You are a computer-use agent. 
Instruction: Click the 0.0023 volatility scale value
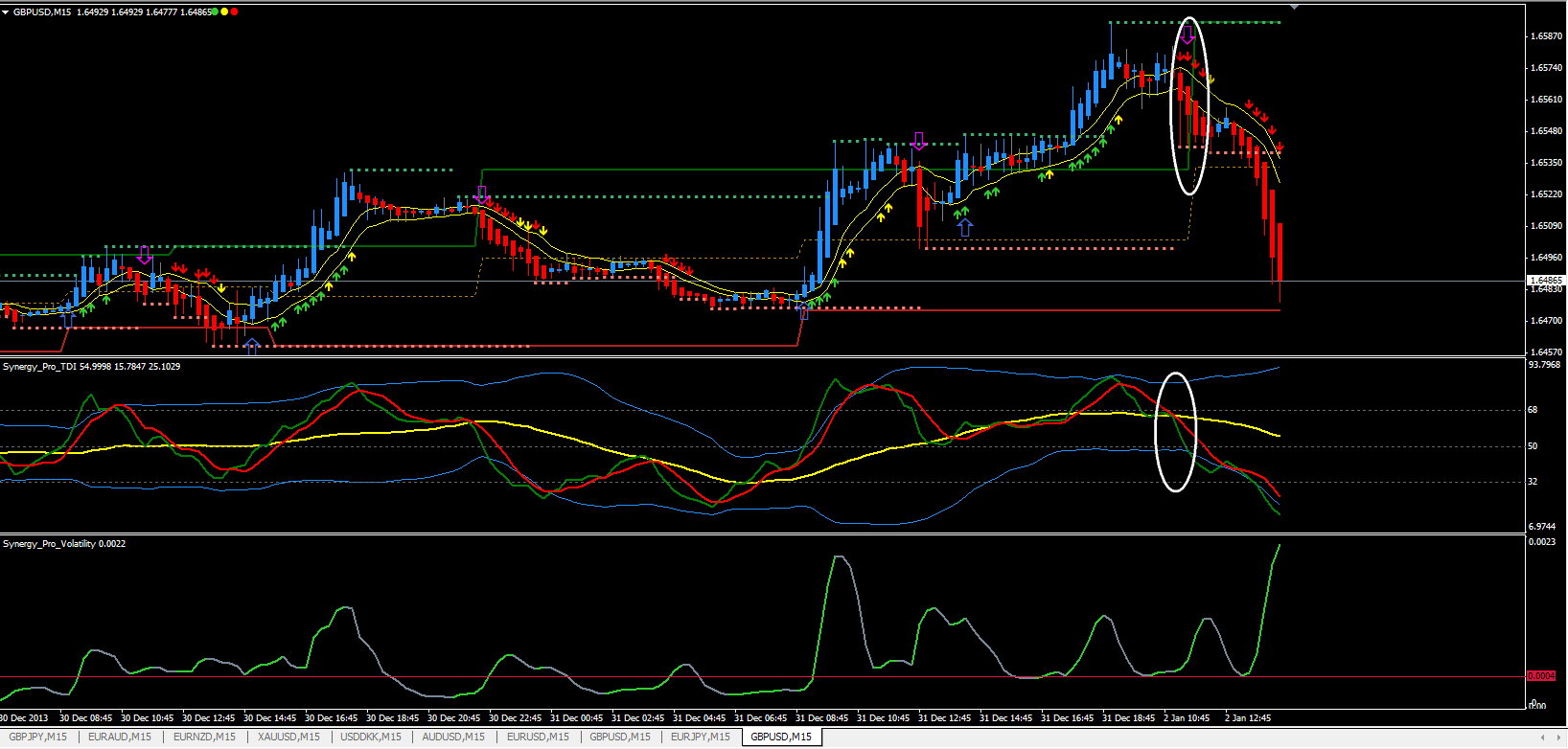1541,542
